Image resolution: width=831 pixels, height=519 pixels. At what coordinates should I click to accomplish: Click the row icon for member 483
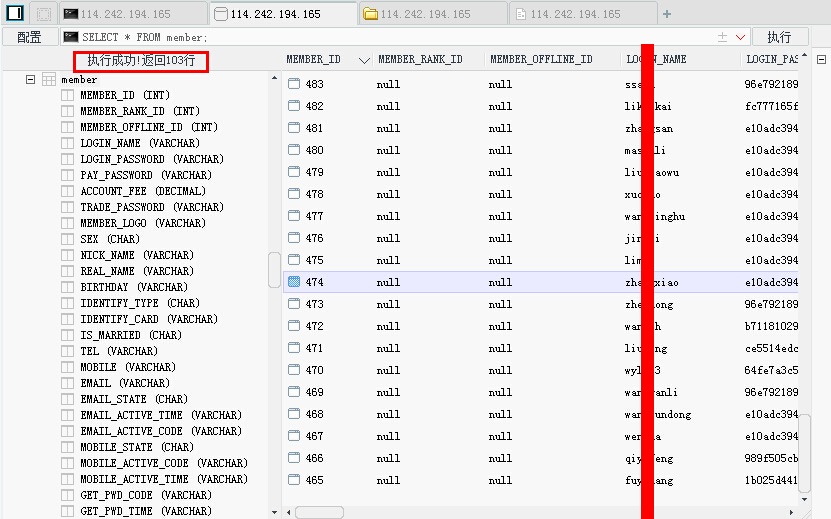(294, 84)
